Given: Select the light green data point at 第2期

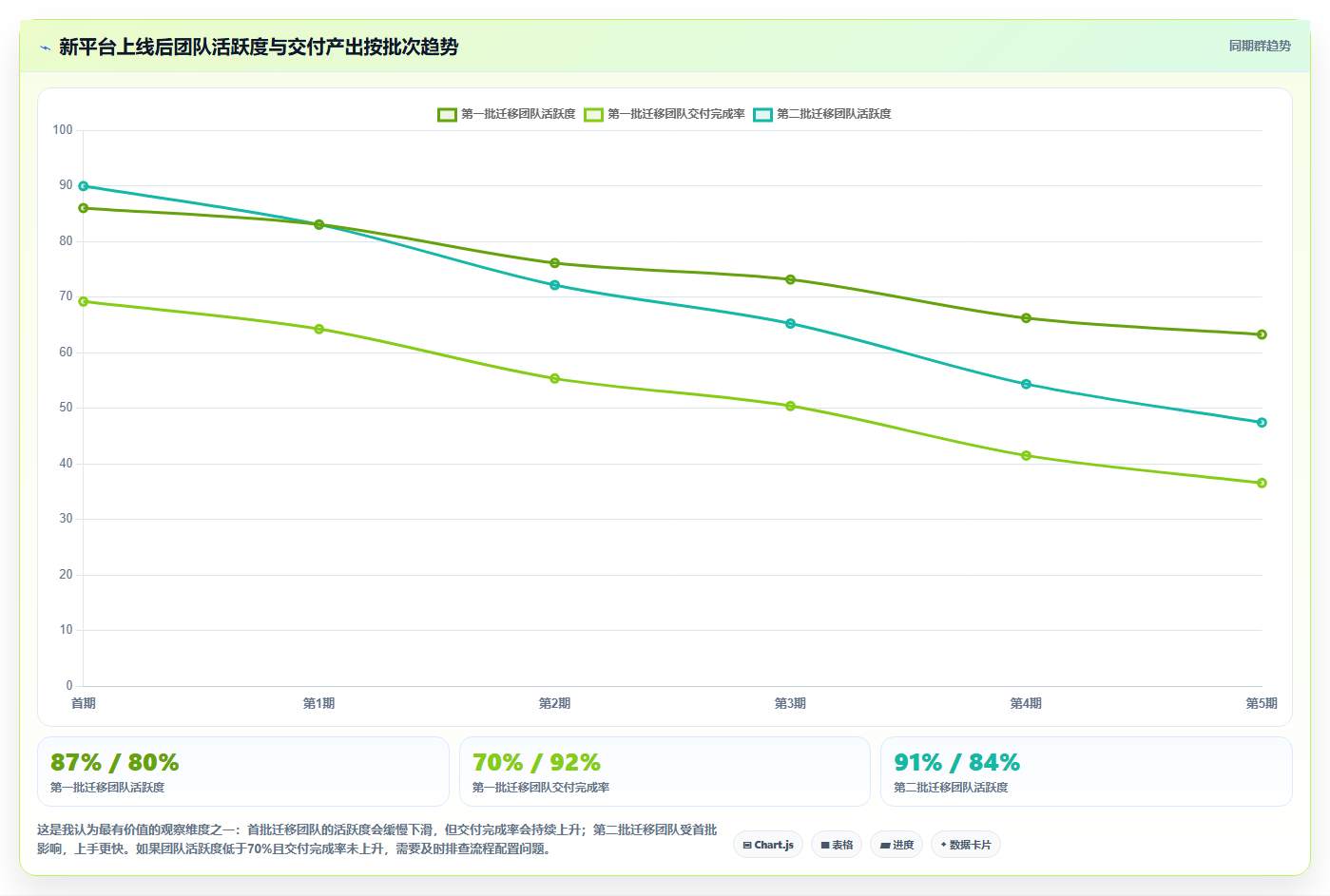Looking at the screenshot, I should (x=555, y=378).
